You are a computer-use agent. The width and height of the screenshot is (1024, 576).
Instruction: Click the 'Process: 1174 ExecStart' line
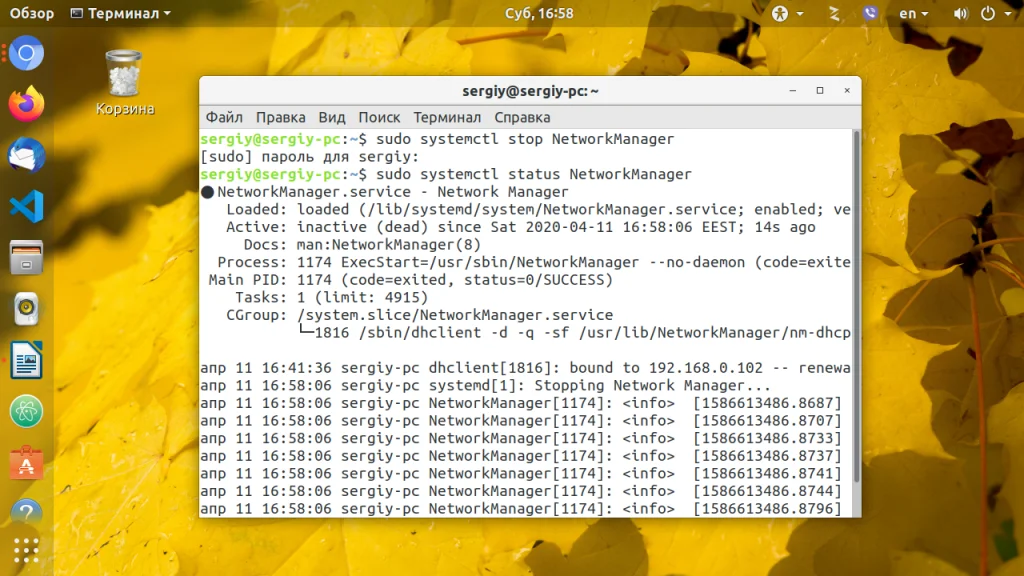click(534, 263)
